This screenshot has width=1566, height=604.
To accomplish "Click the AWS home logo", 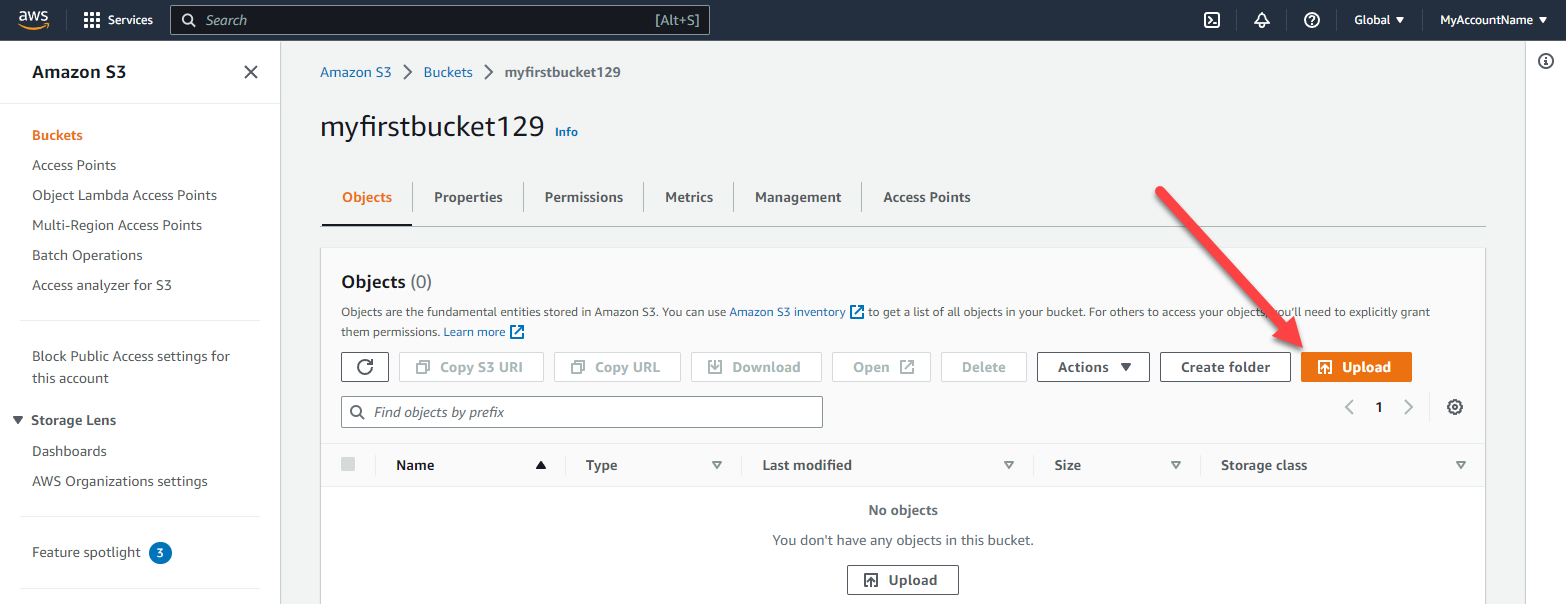I will [33, 19].
